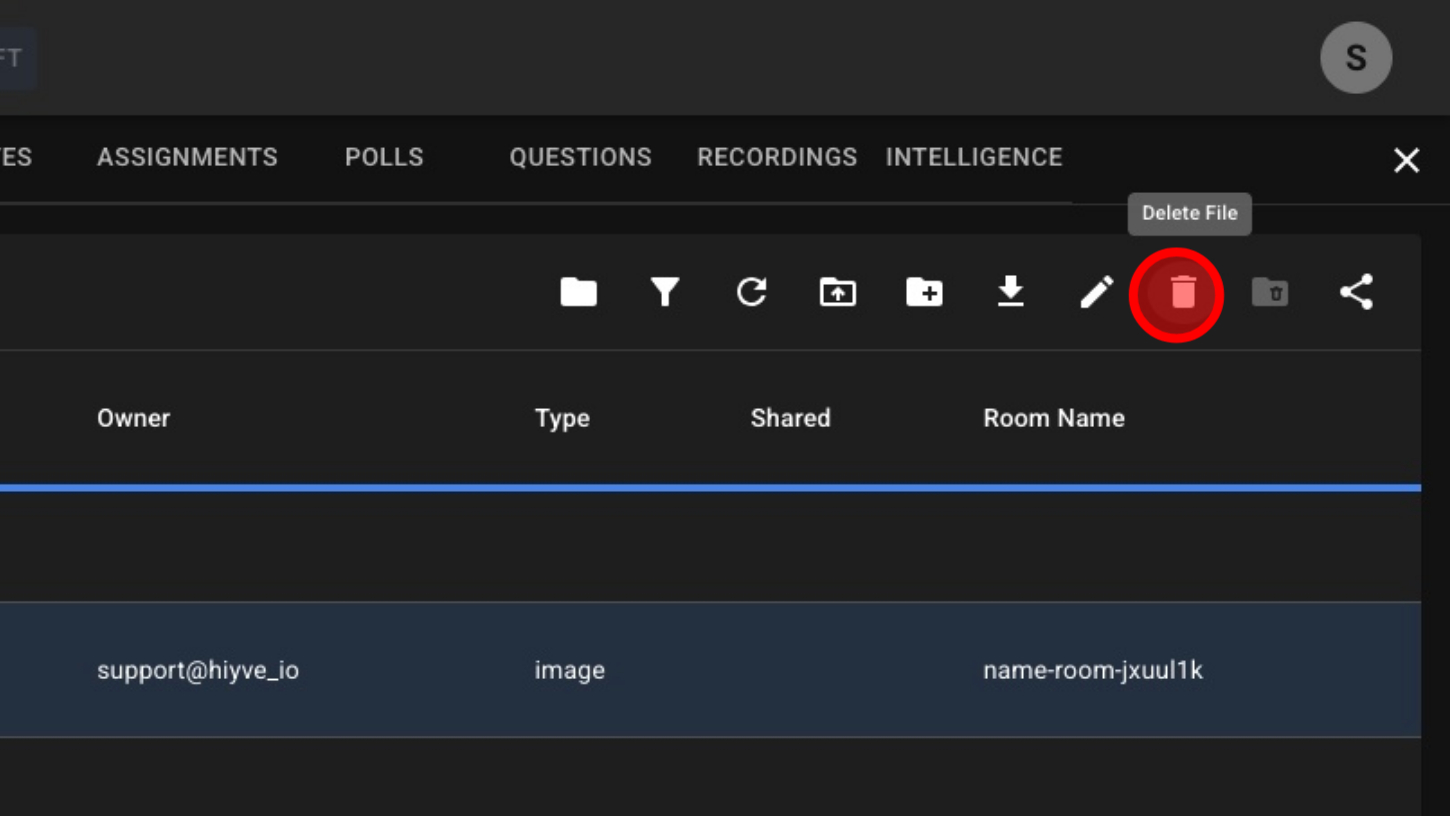Open the POLLS tab

pos(384,157)
